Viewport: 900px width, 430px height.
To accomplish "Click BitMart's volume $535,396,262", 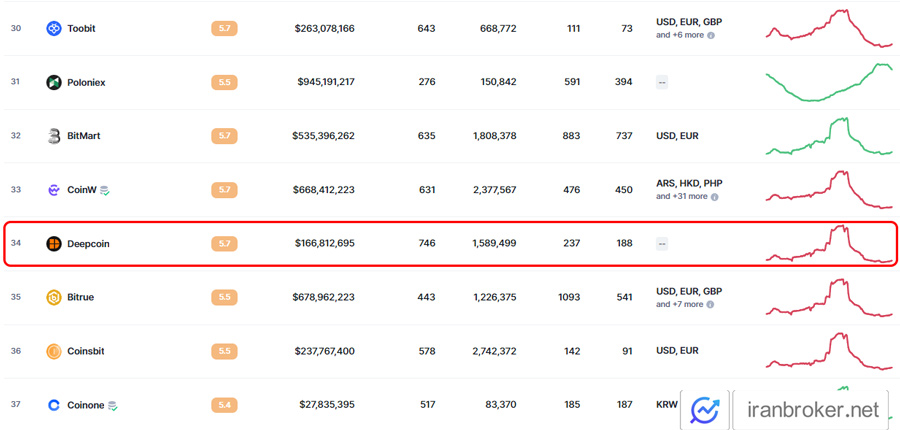I will [324, 136].
